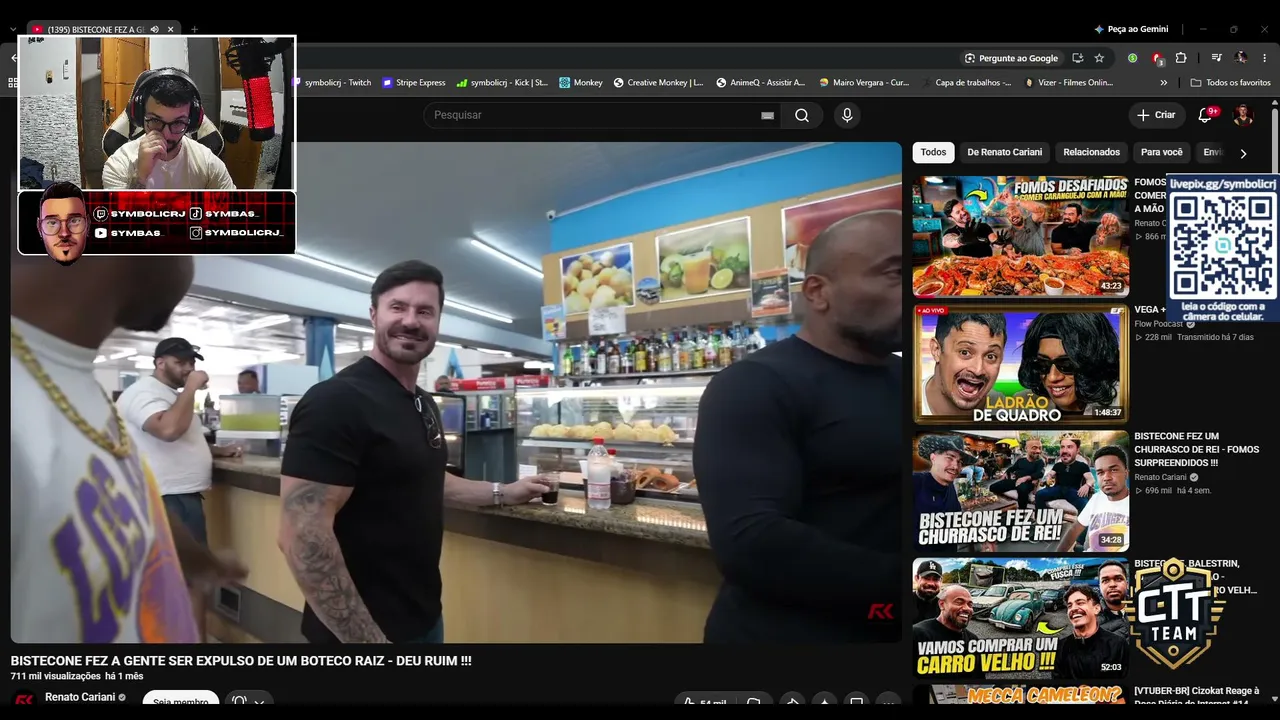Mute the YouTube tab via speaker icon
Image resolution: width=1280 pixels, height=720 pixels.
[x=154, y=29]
